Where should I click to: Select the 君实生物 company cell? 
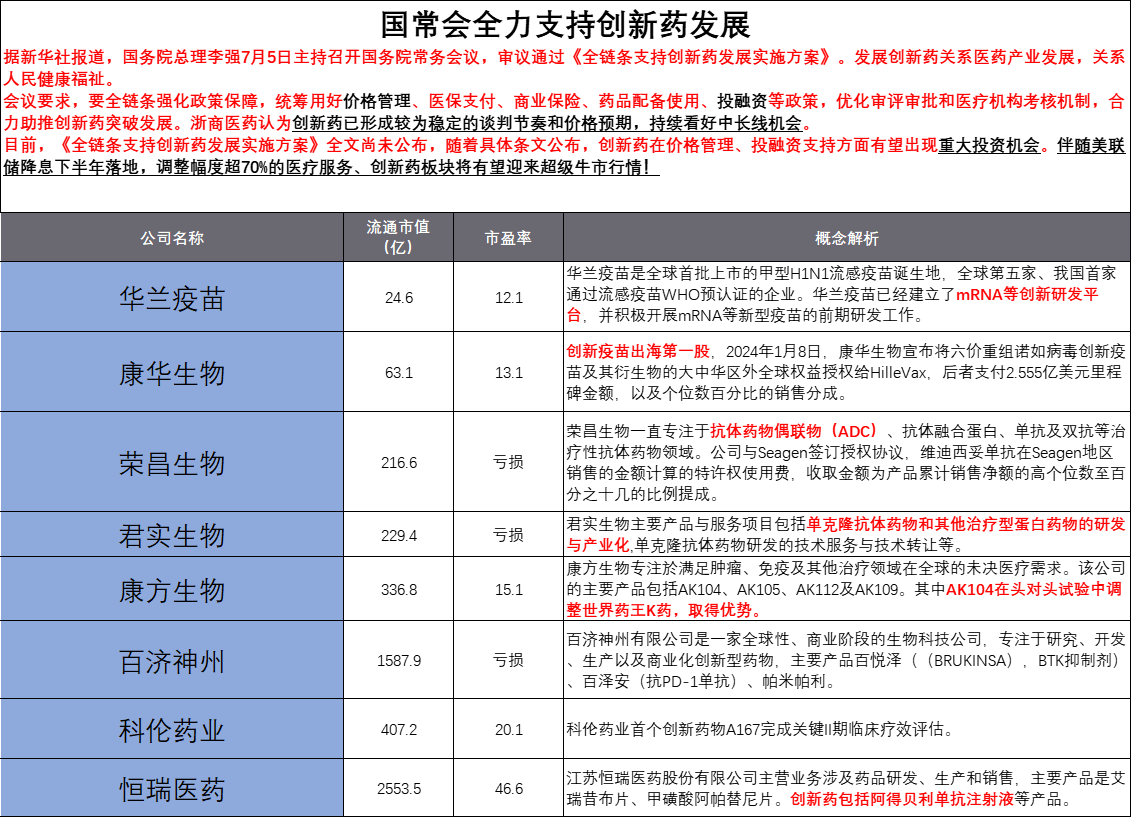coord(172,535)
